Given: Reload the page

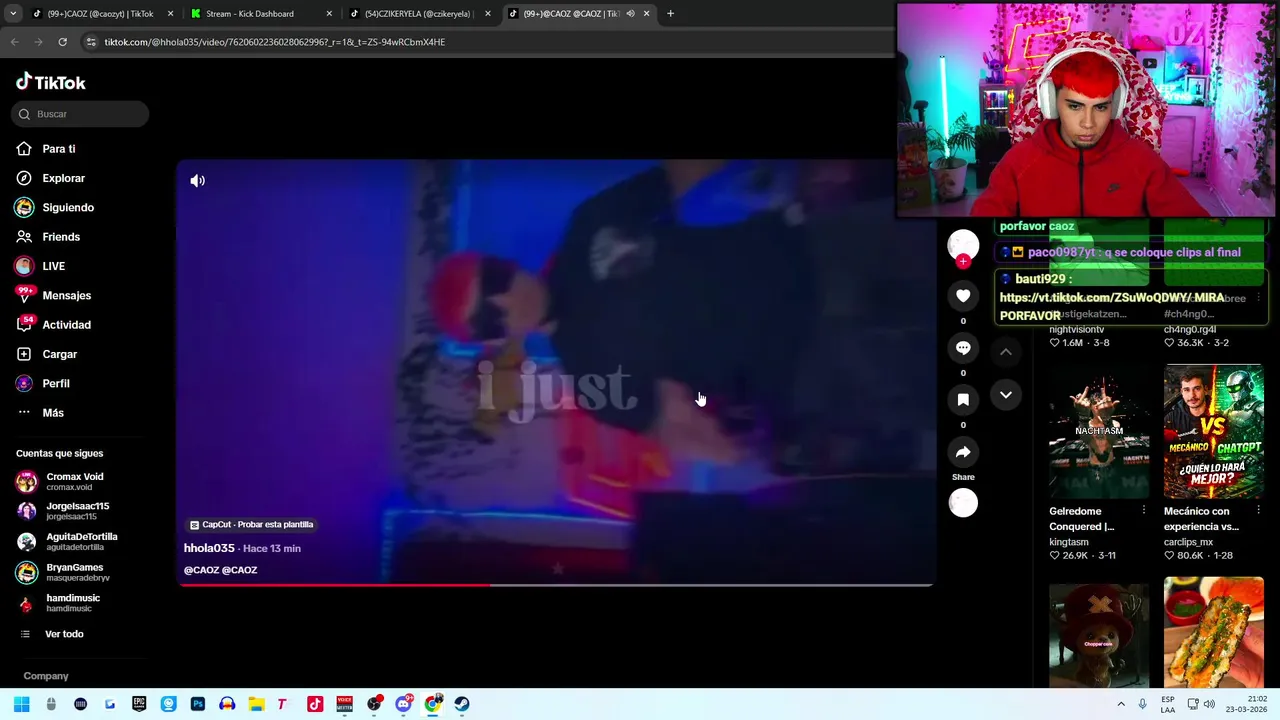Looking at the screenshot, I should (62, 42).
